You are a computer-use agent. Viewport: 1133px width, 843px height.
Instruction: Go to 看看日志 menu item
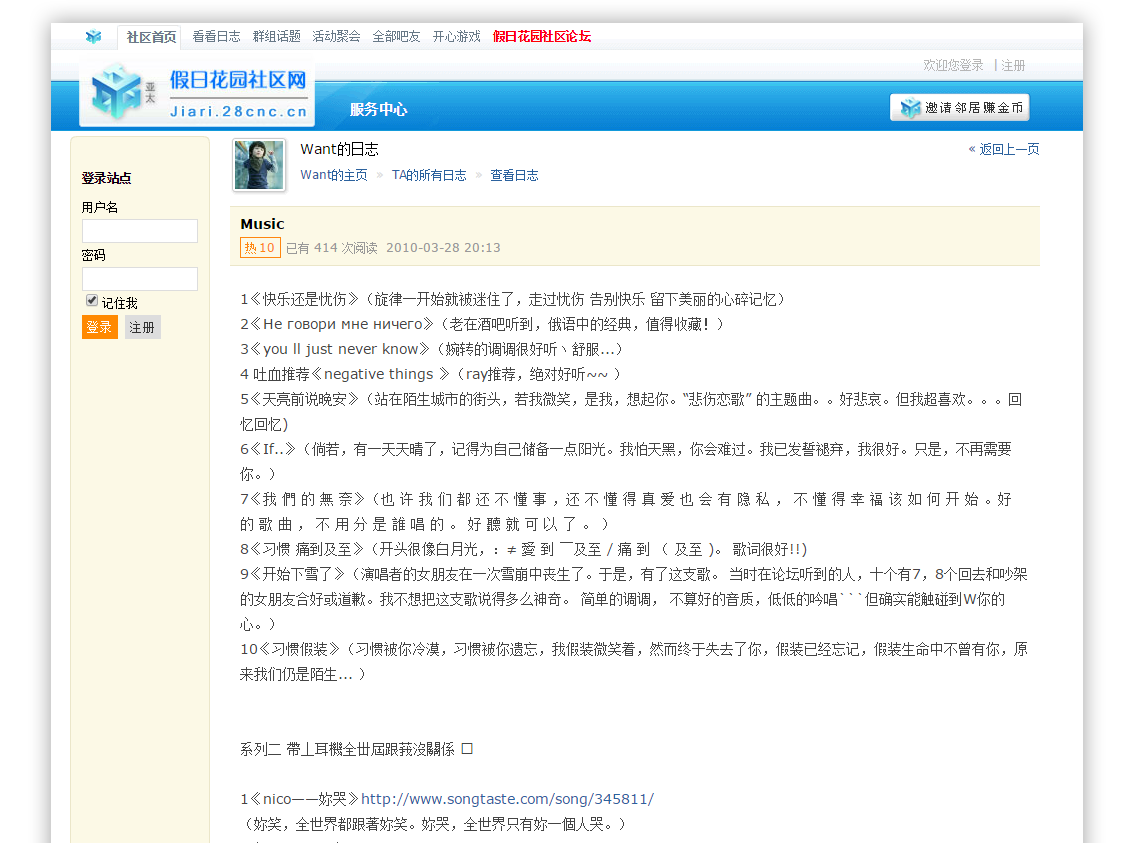pos(216,36)
